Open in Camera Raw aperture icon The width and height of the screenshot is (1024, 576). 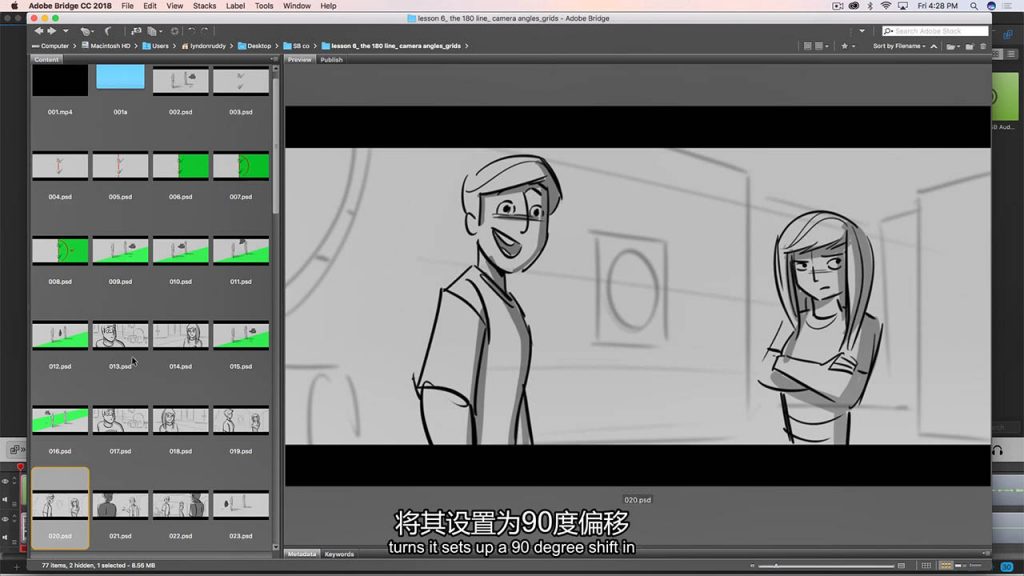[x=174, y=31]
